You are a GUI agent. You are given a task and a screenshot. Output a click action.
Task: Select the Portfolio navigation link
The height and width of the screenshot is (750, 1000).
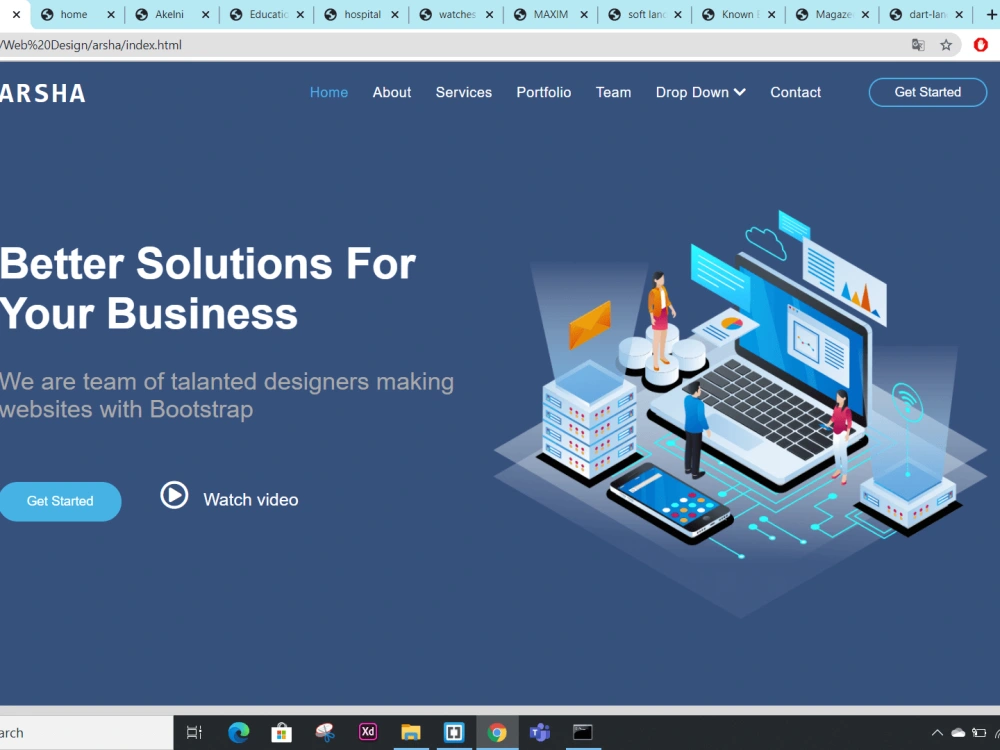(x=543, y=92)
